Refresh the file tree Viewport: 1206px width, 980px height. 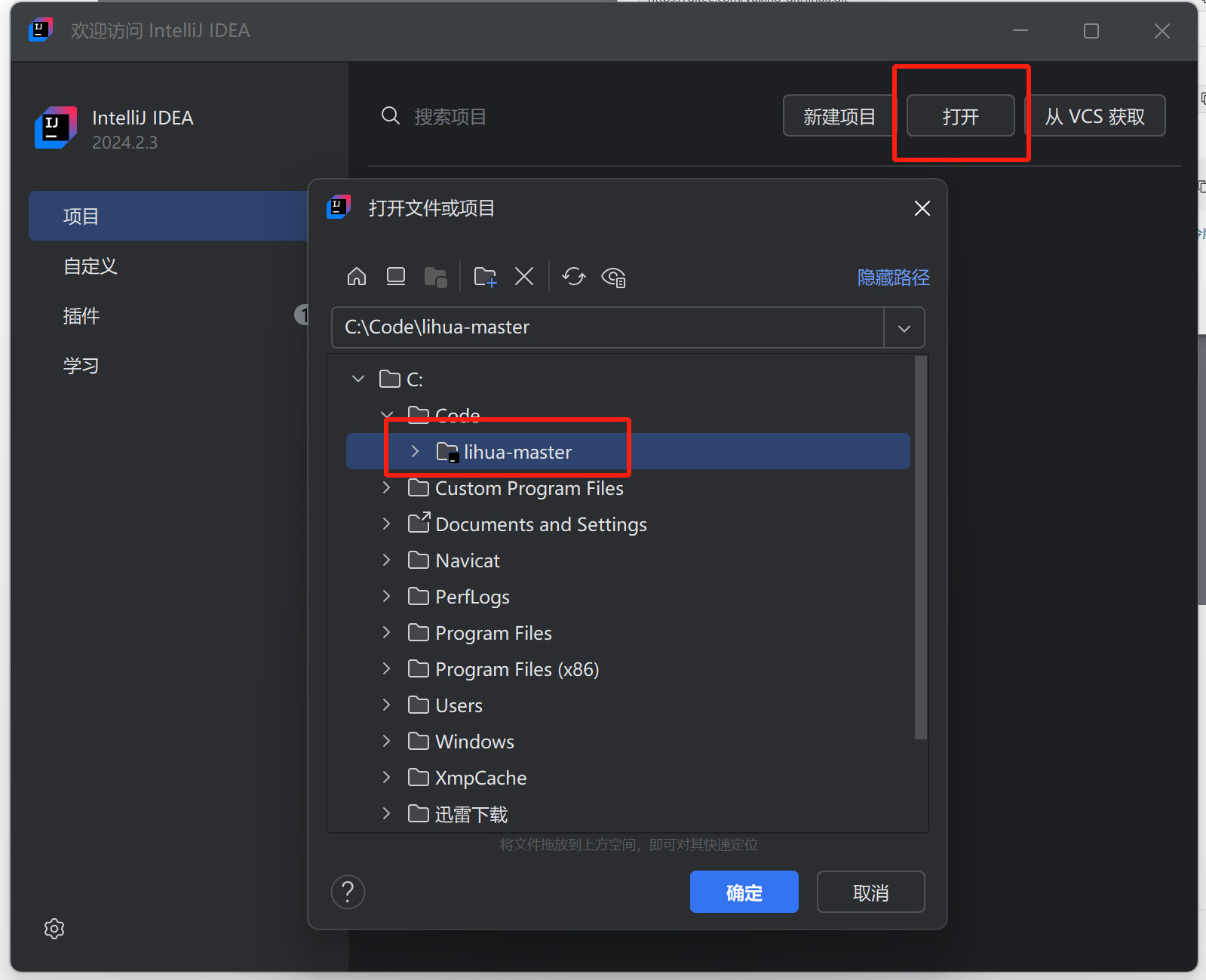(574, 277)
